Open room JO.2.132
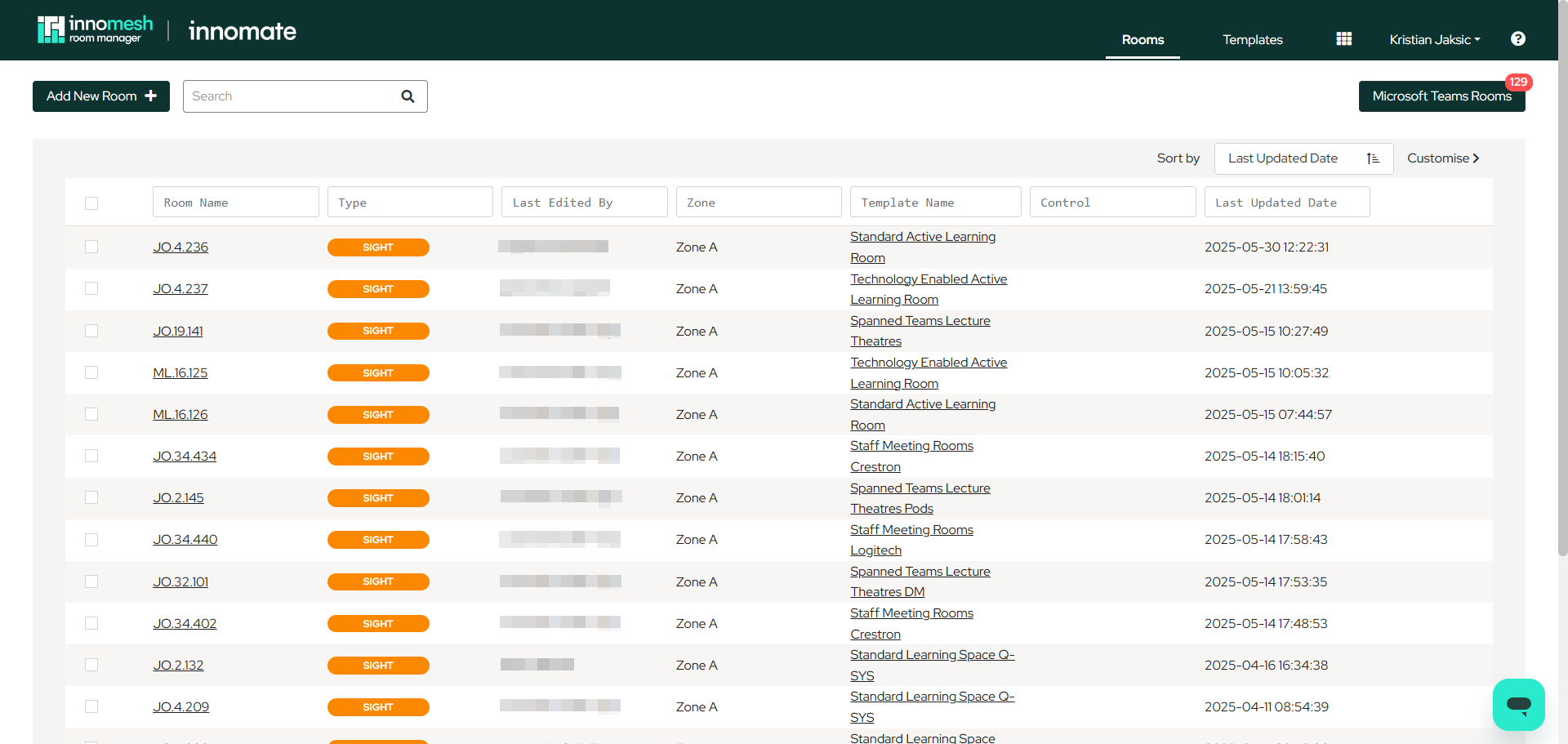This screenshot has width=1568, height=744. coord(178,665)
